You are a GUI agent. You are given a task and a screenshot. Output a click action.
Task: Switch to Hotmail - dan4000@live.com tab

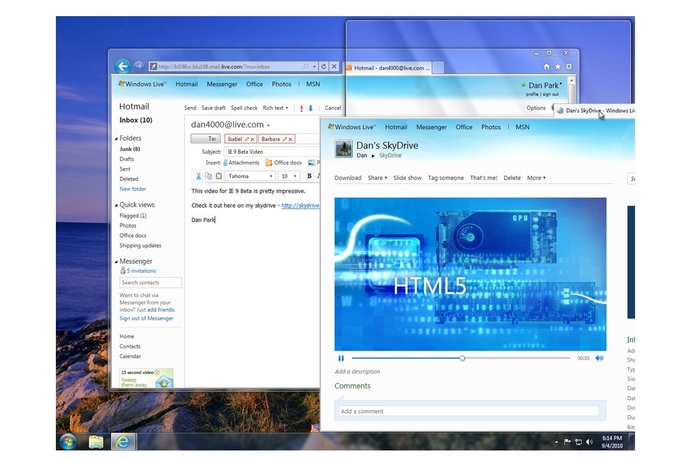tap(388, 68)
